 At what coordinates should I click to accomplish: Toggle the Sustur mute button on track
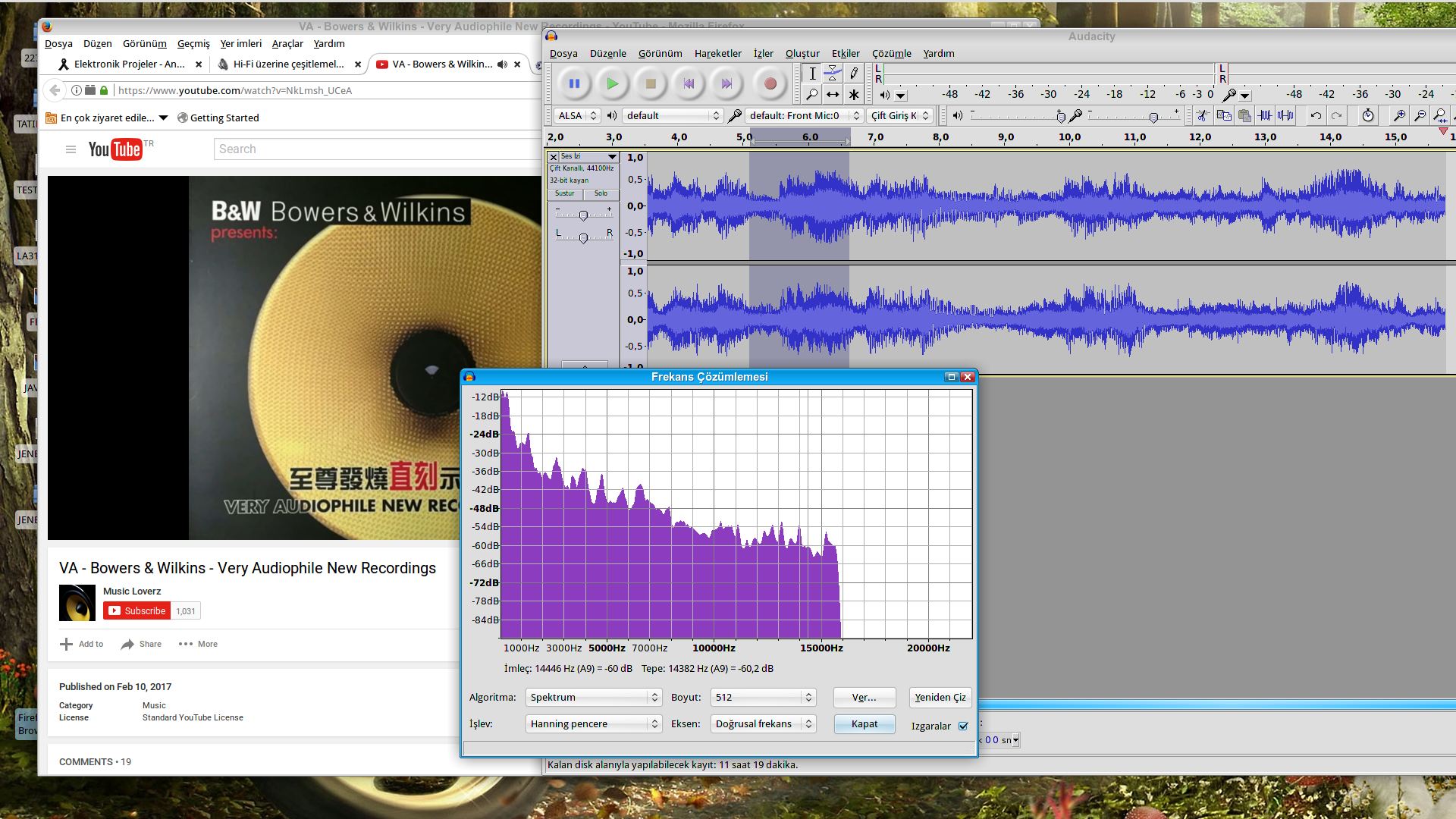[x=565, y=194]
